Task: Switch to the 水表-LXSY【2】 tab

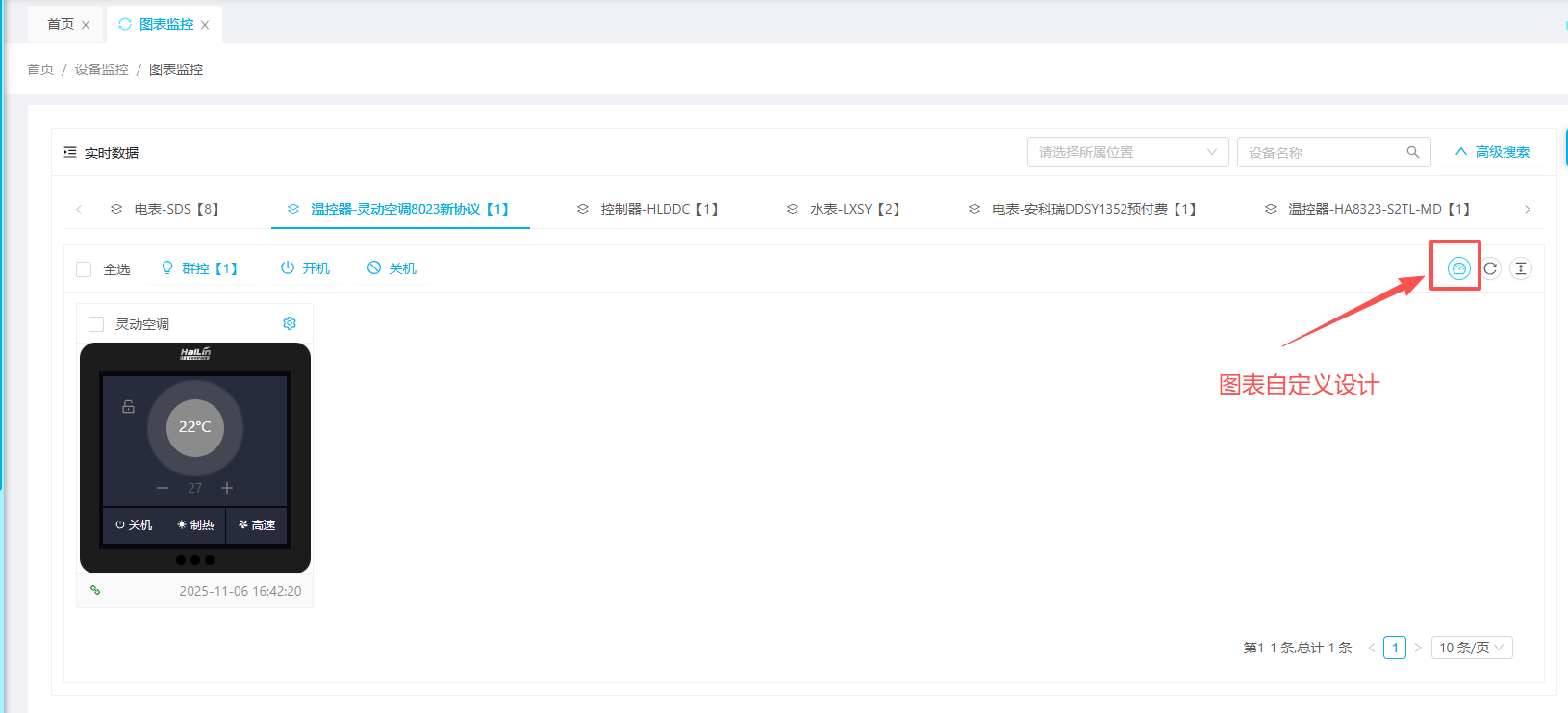Action: click(x=844, y=209)
